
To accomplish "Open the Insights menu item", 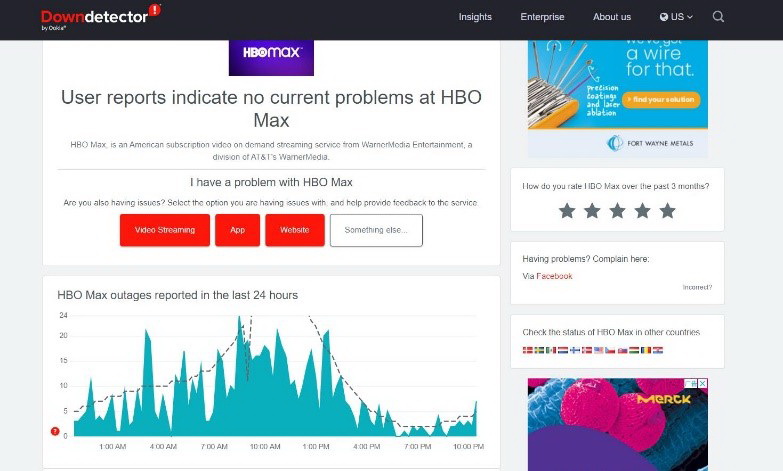I will click(x=475, y=17).
